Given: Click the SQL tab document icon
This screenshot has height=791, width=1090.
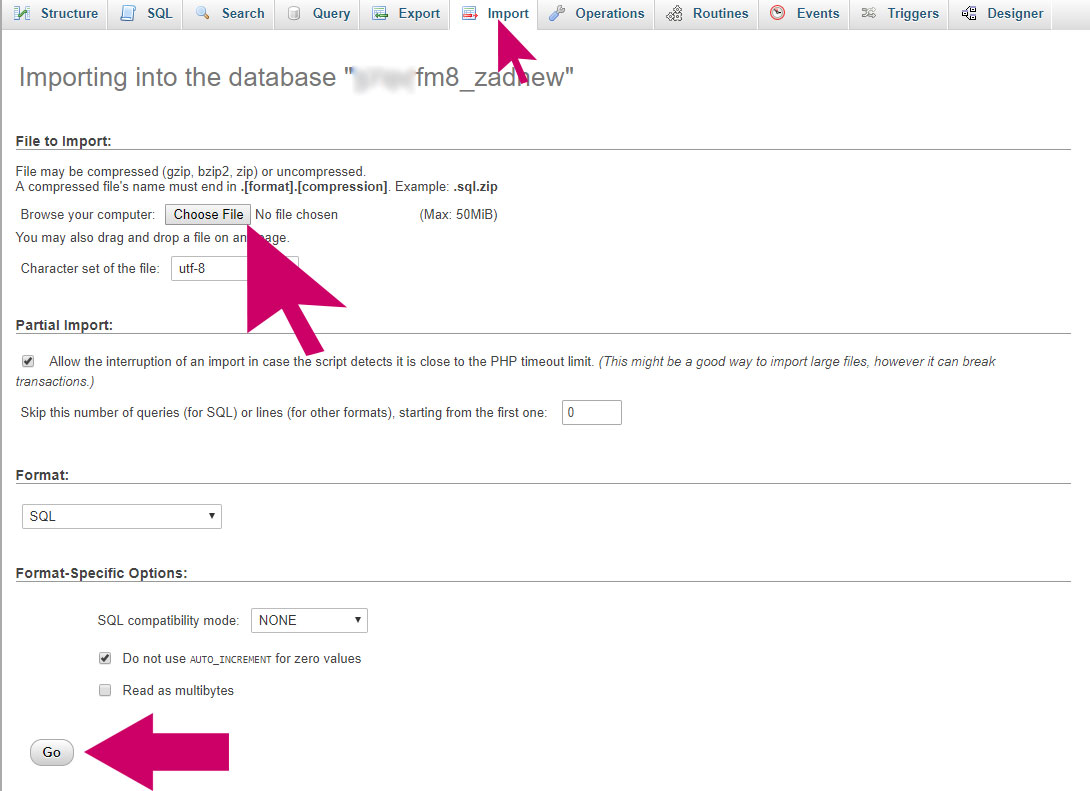Looking at the screenshot, I should click(128, 14).
